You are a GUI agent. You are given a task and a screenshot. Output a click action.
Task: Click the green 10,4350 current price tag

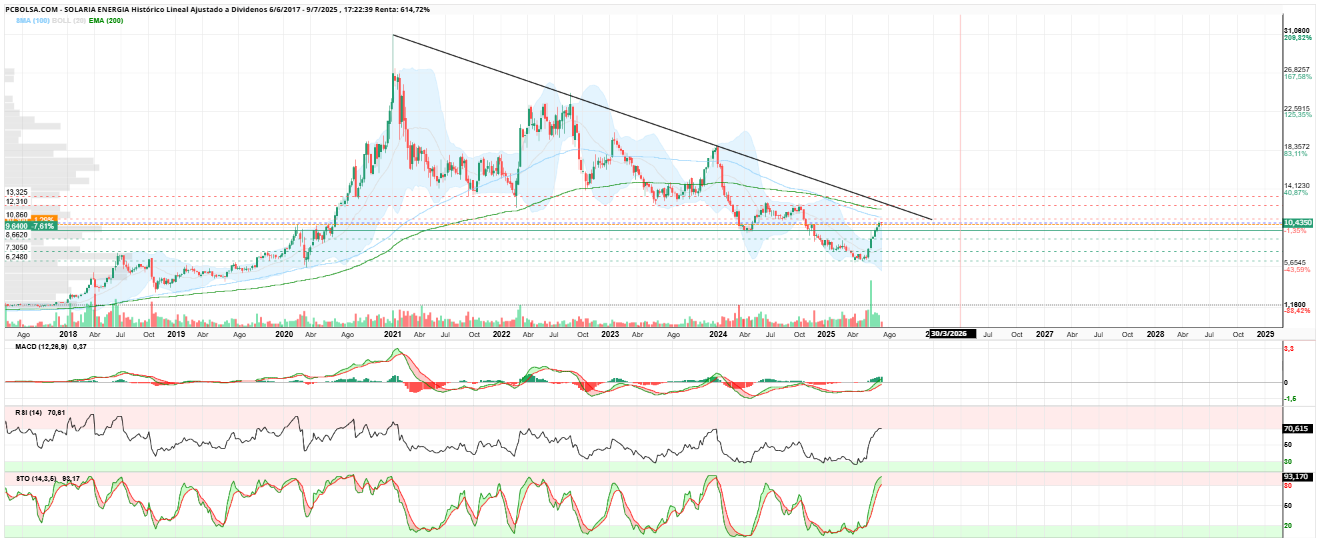(1297, 222)
